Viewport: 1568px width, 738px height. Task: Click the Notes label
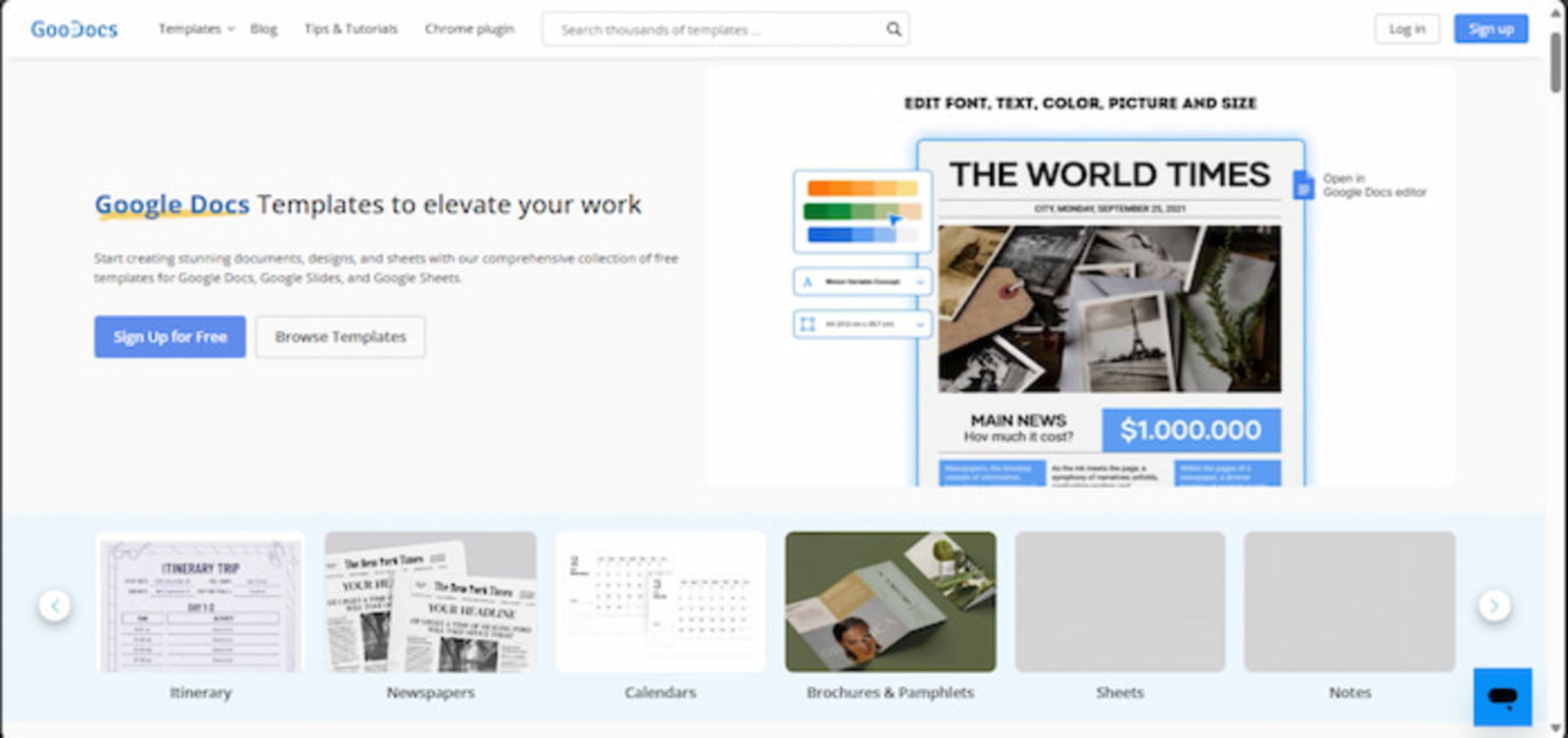(1349, 692)
